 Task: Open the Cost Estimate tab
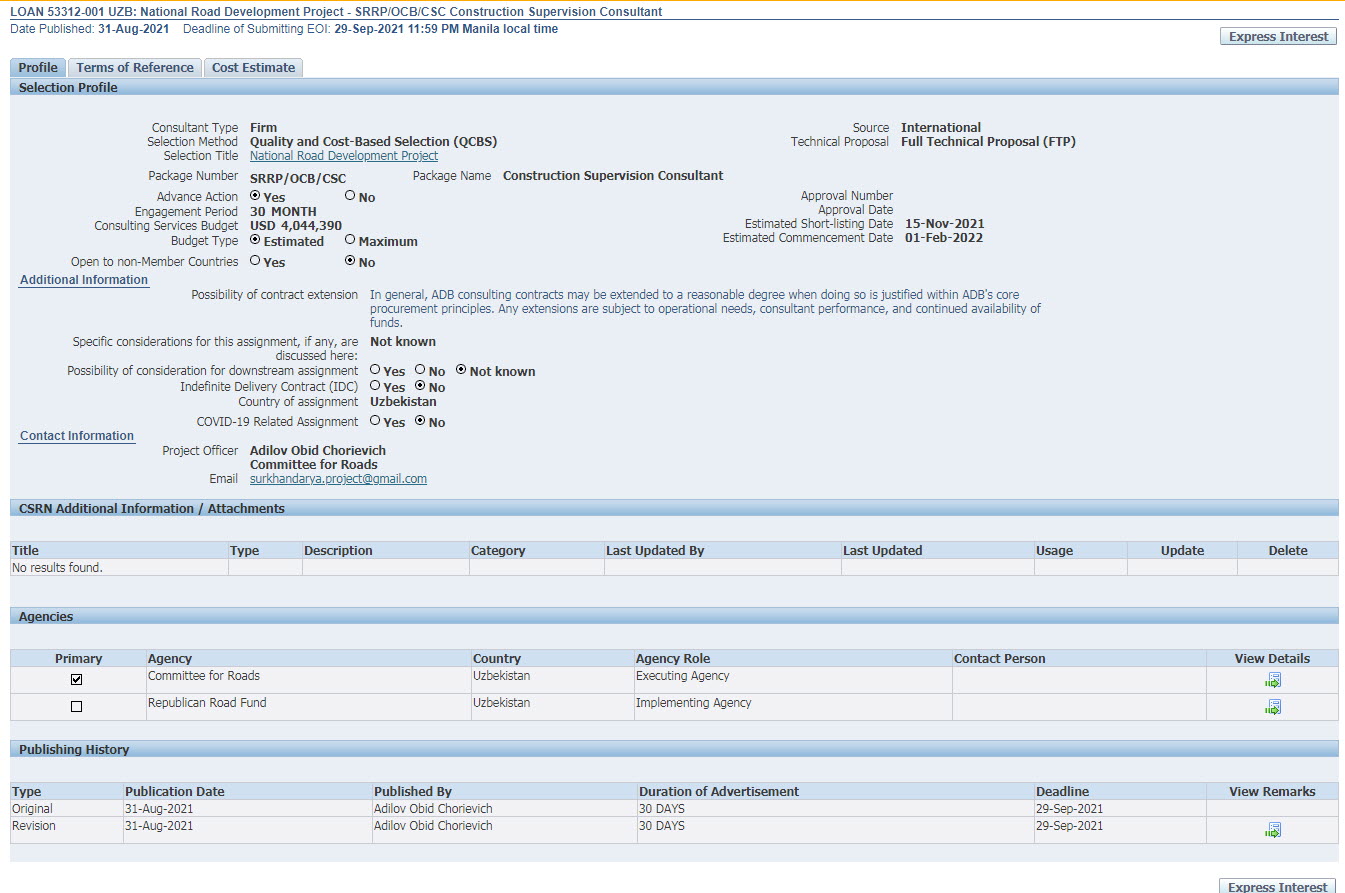point(253,68)
